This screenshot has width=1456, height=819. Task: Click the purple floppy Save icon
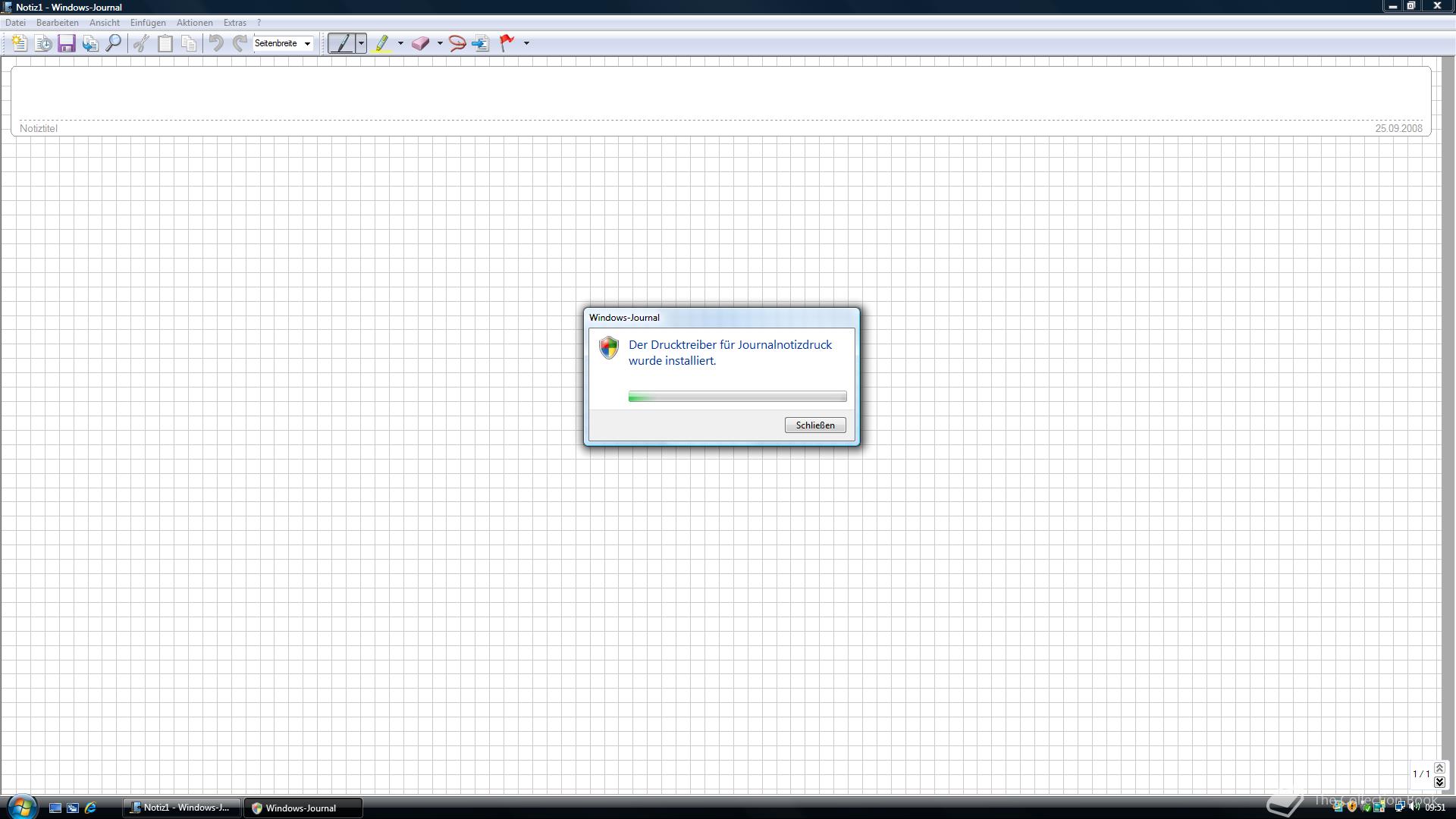click(x=67, y=43)
